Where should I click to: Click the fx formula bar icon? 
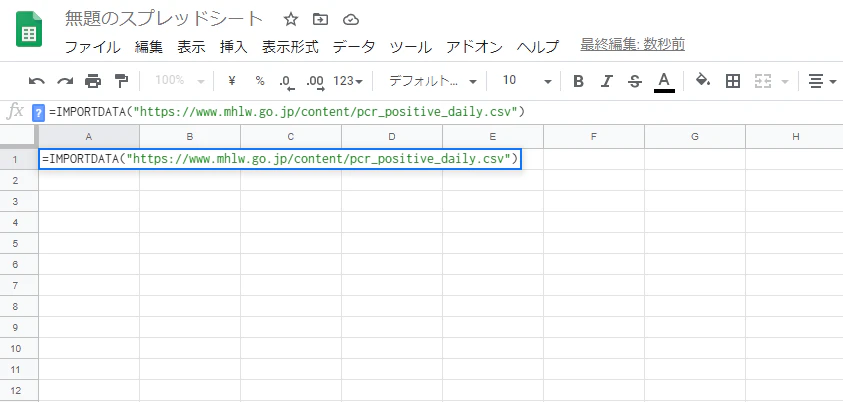coord(15,112)
